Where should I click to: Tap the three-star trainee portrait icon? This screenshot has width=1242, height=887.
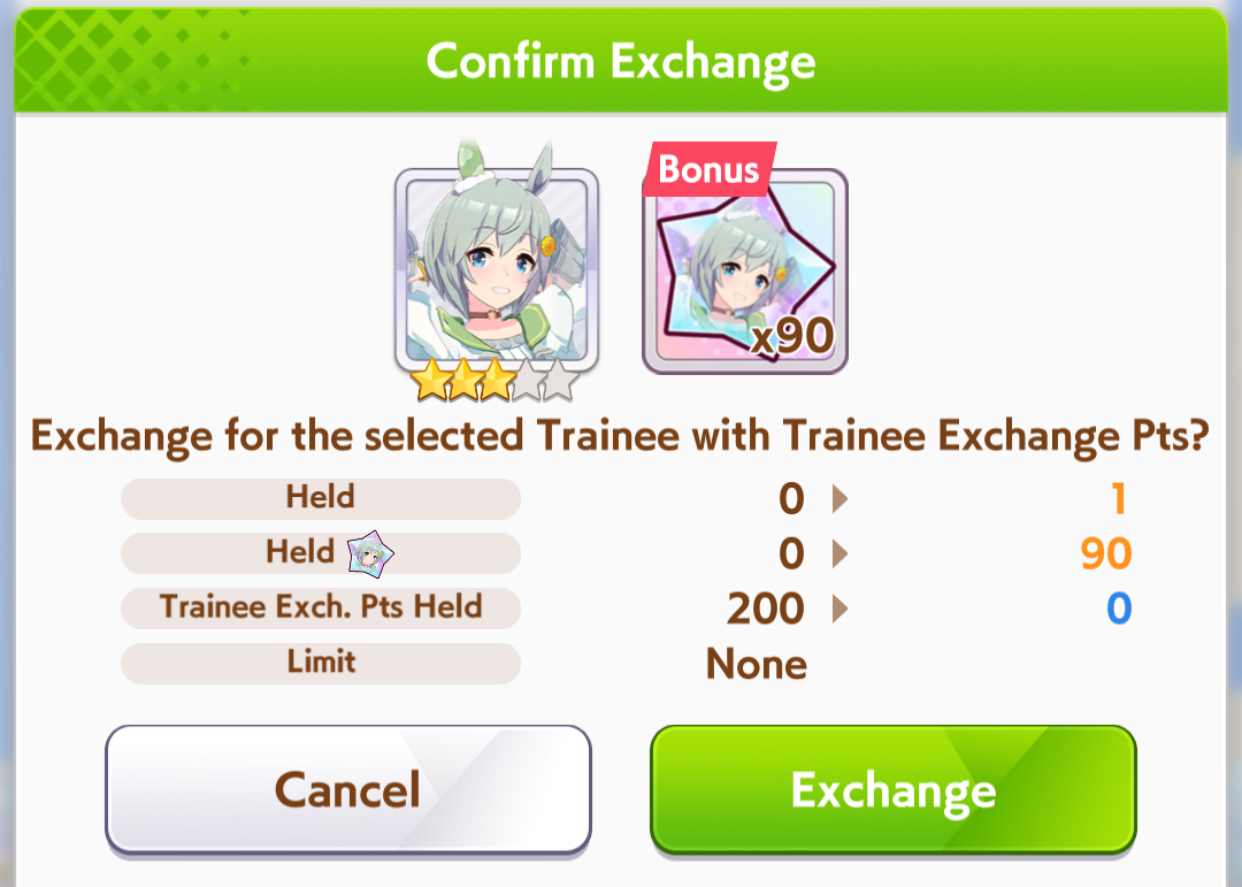click(x=497, y=270)
